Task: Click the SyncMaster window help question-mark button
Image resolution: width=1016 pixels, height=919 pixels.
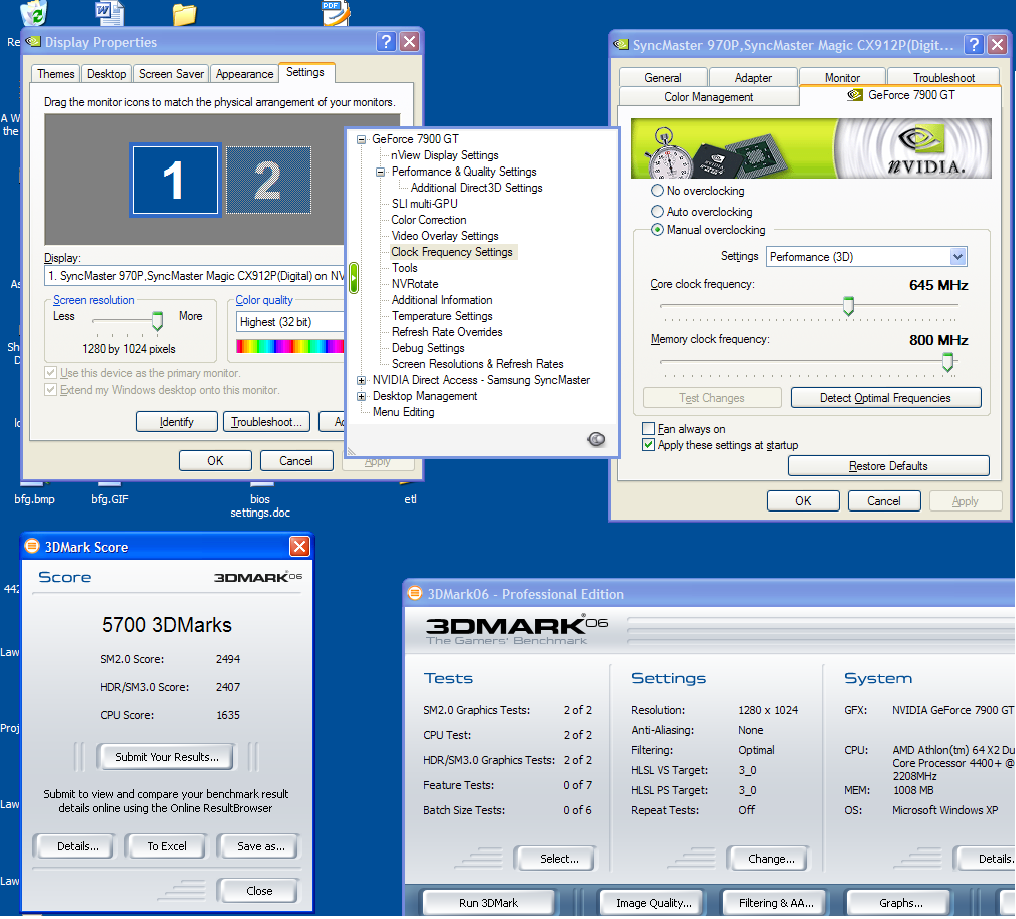Action: (974, 45)
